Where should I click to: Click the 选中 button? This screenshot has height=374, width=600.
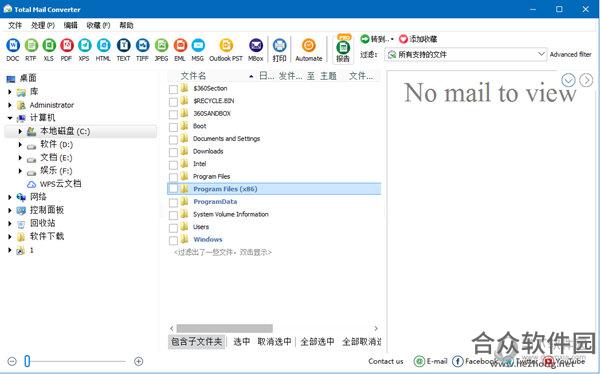coord(242,341)
